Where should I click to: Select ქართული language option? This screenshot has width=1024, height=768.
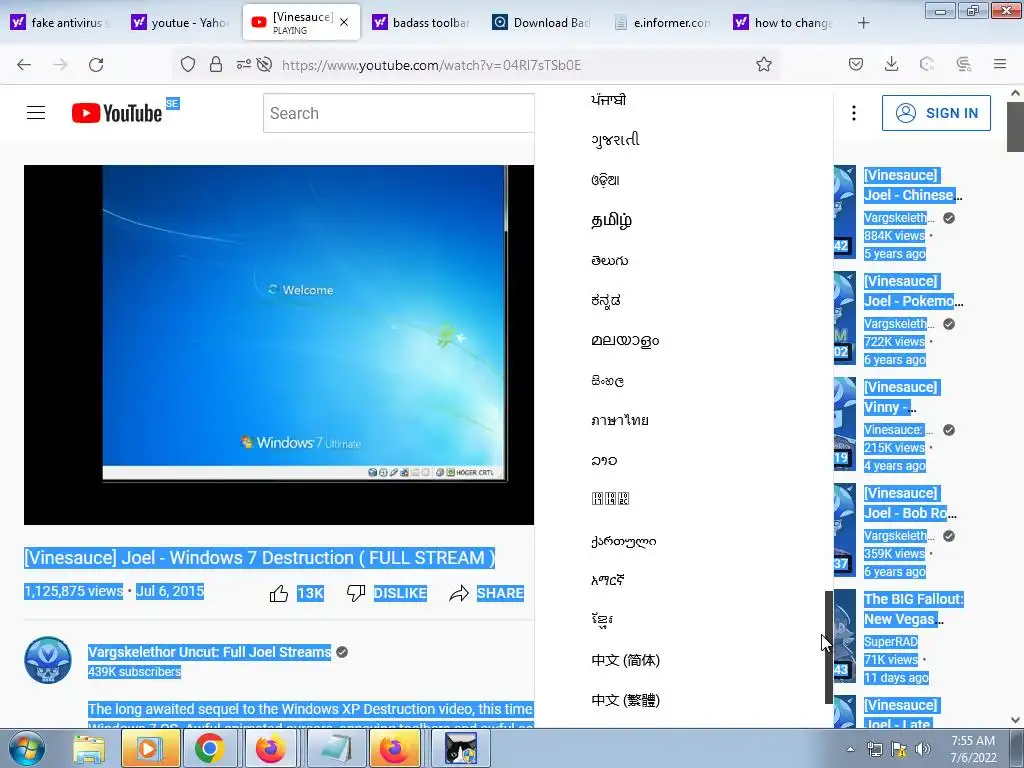point(624,541)
